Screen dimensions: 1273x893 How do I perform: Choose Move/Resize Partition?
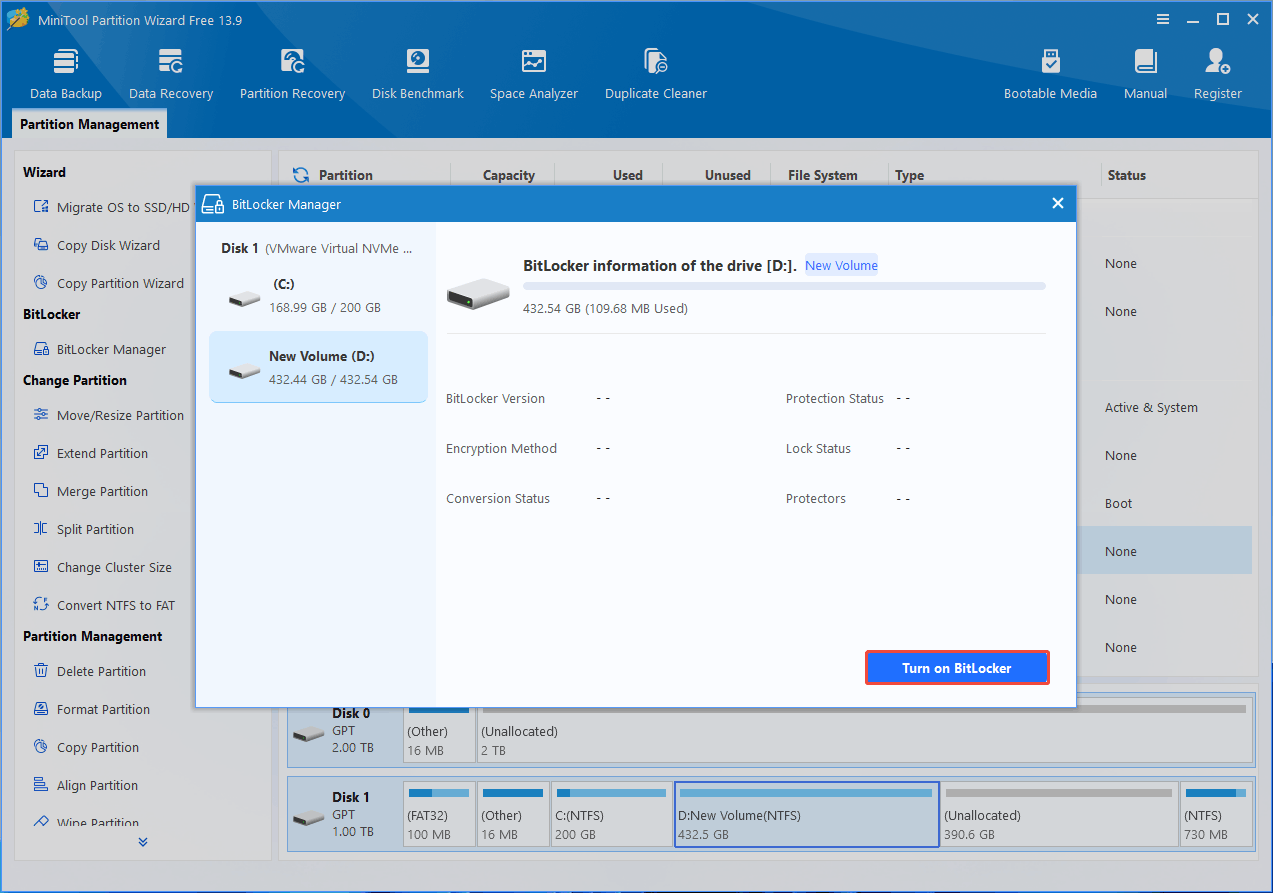(x=109, y=415)
